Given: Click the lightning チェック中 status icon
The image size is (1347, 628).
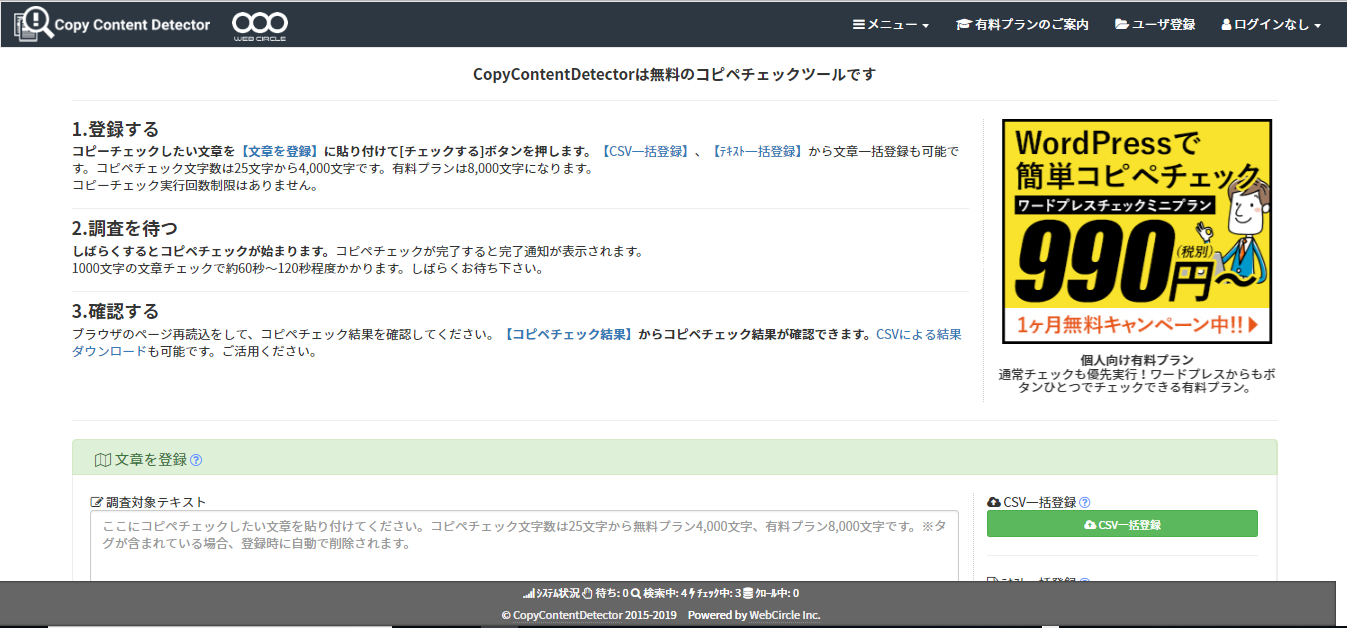Looking at the screenshot, I should (692, 593).
